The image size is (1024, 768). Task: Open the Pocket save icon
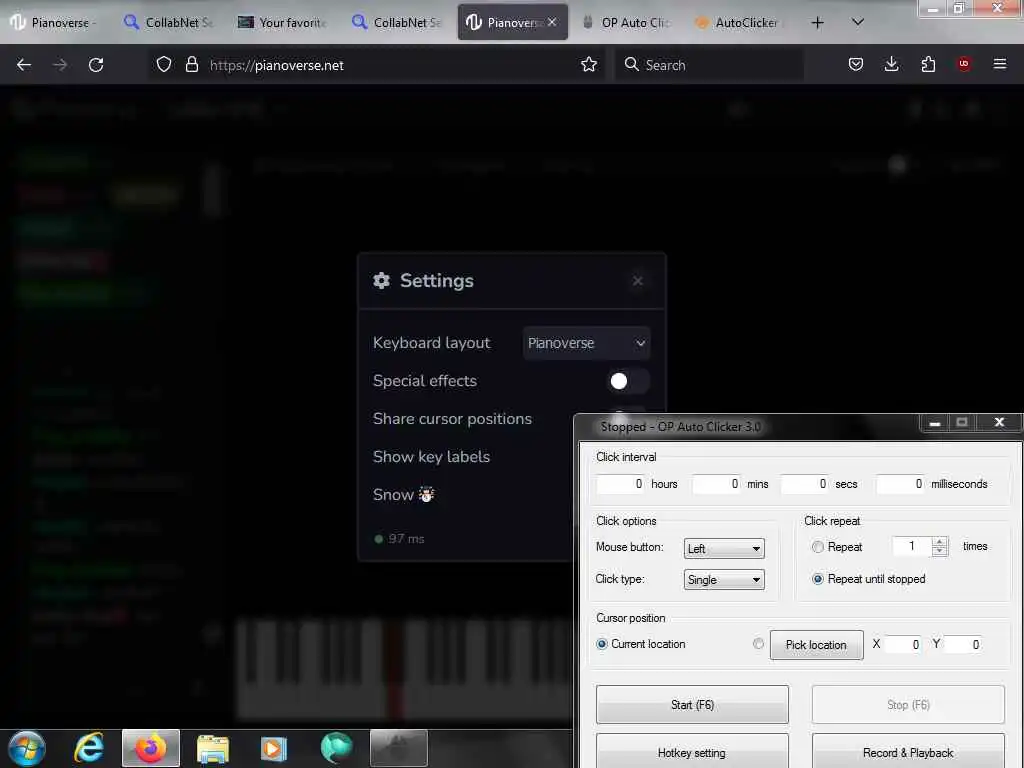coord(856,64)
